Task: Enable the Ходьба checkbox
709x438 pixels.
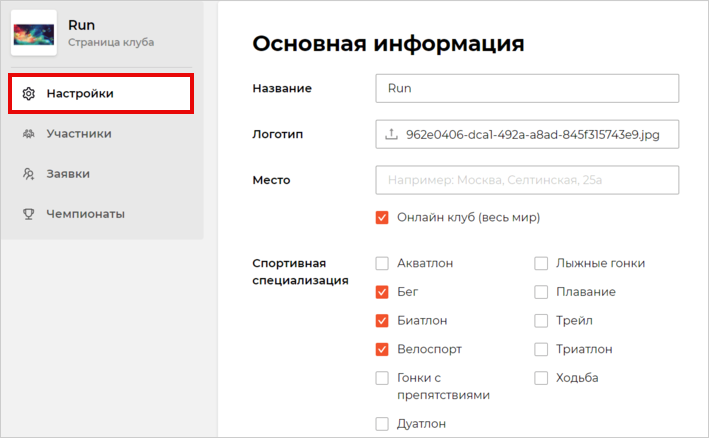Action: tap(541, 378)
